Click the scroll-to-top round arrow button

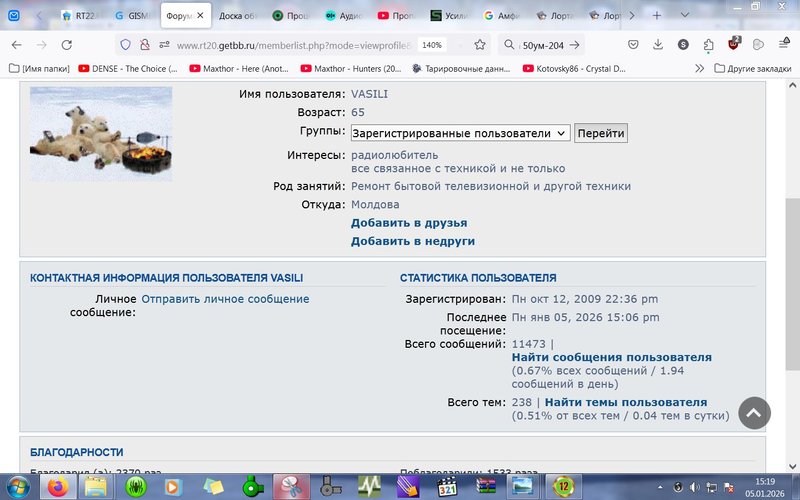tap(754, 413)
